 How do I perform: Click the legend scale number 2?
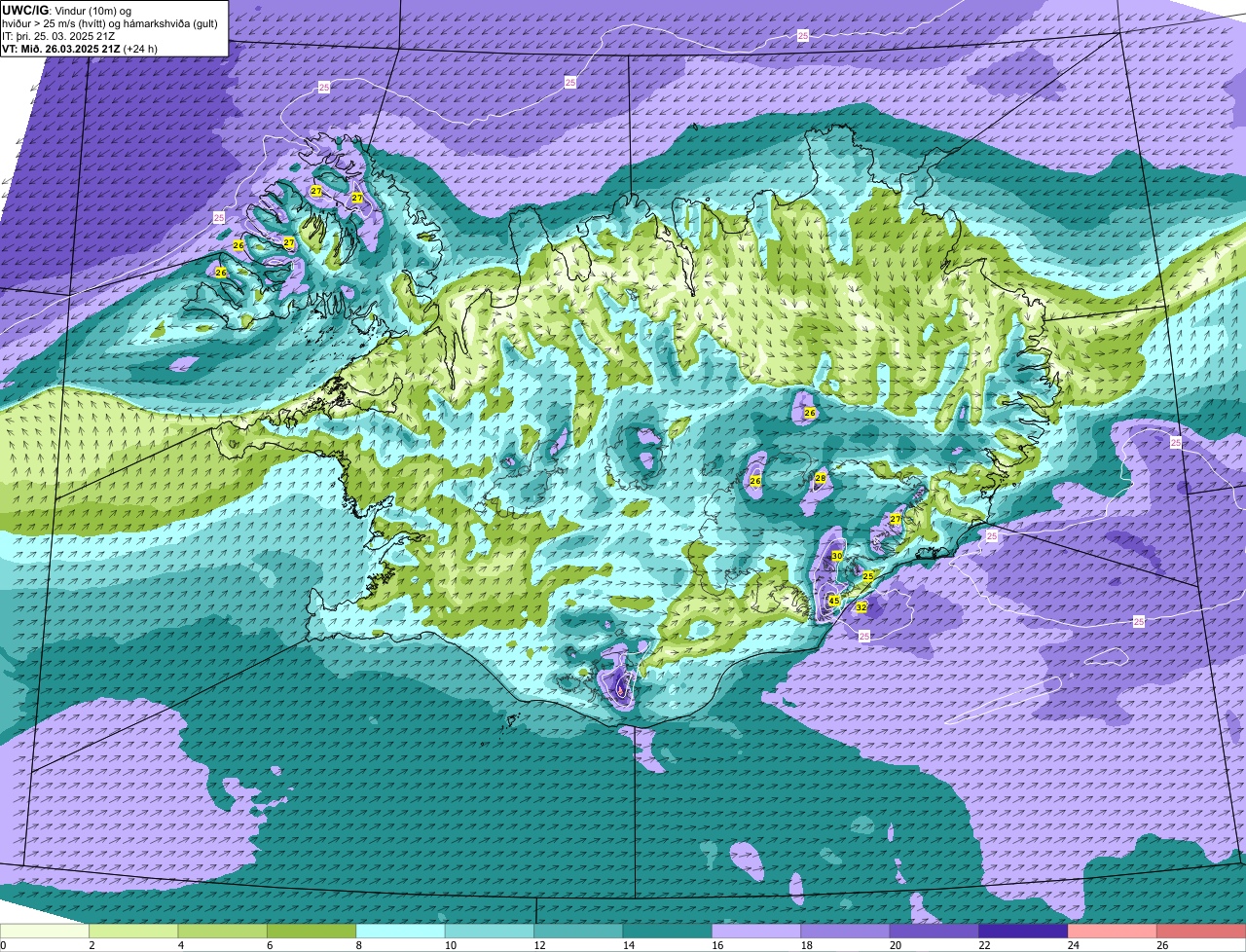click(x=92, y=945)
